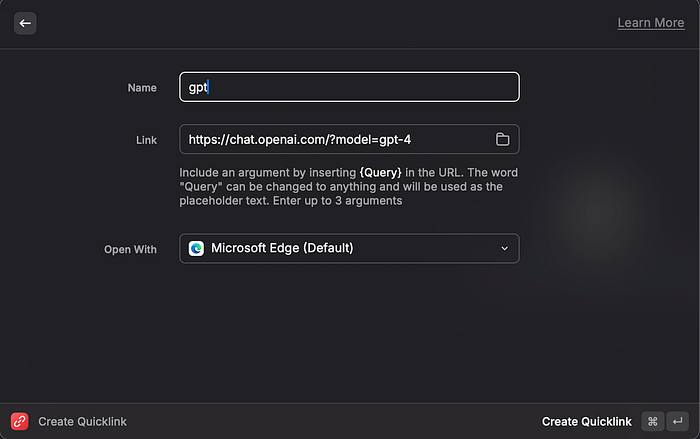Click the Open With label
This screenshot has width=700, height=439.
131,249
